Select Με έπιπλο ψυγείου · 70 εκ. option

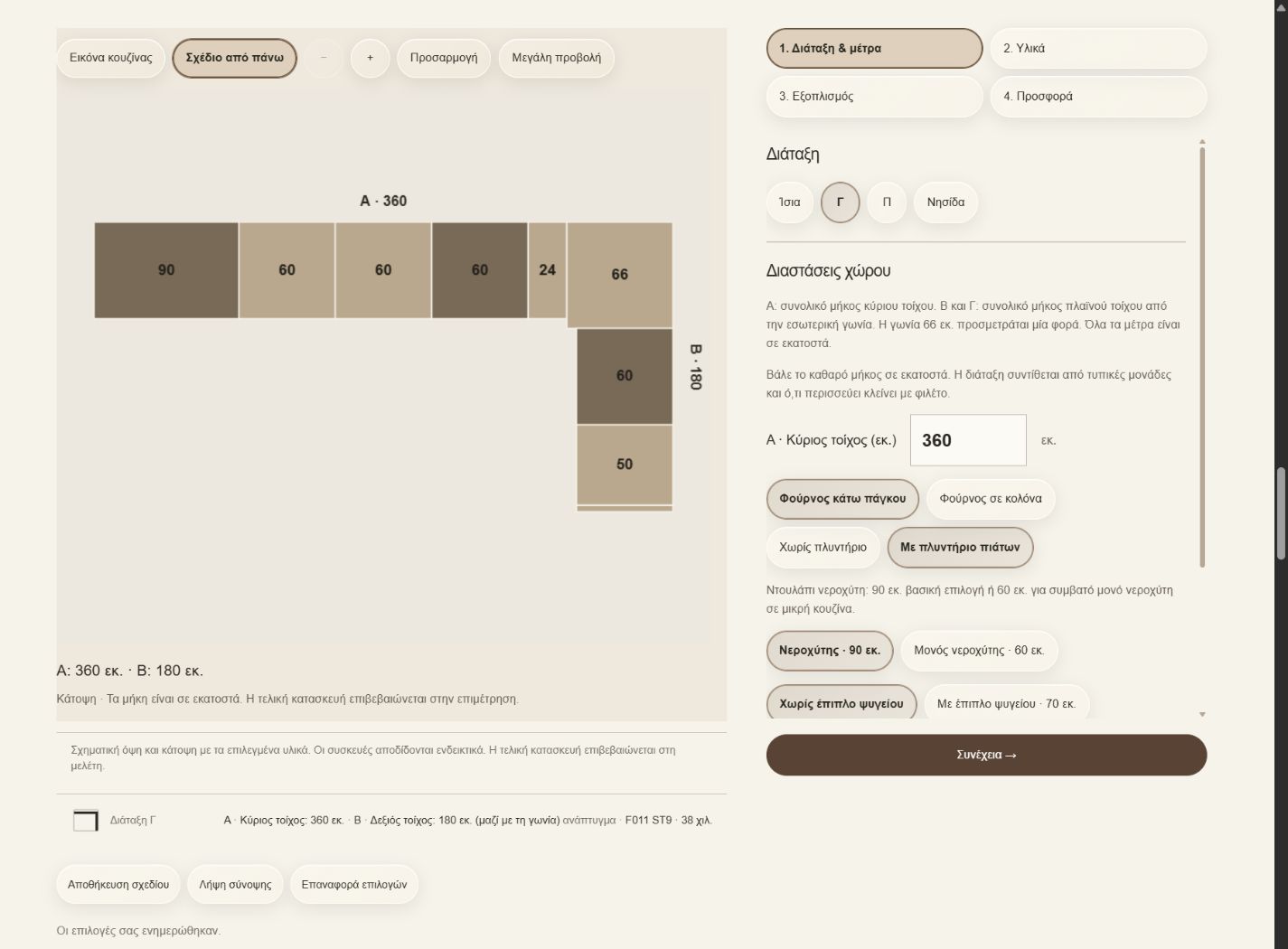click(x=1006, y=703)
